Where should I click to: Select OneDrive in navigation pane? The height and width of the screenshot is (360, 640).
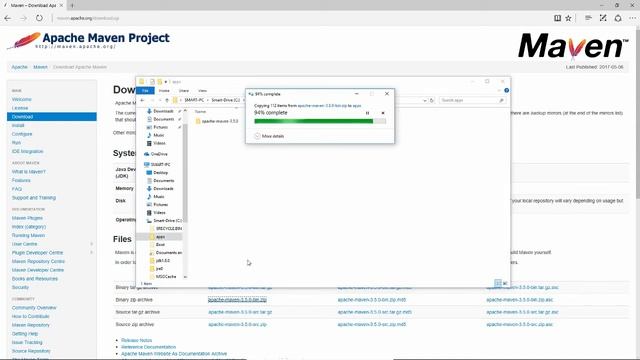tap(156, 154)
